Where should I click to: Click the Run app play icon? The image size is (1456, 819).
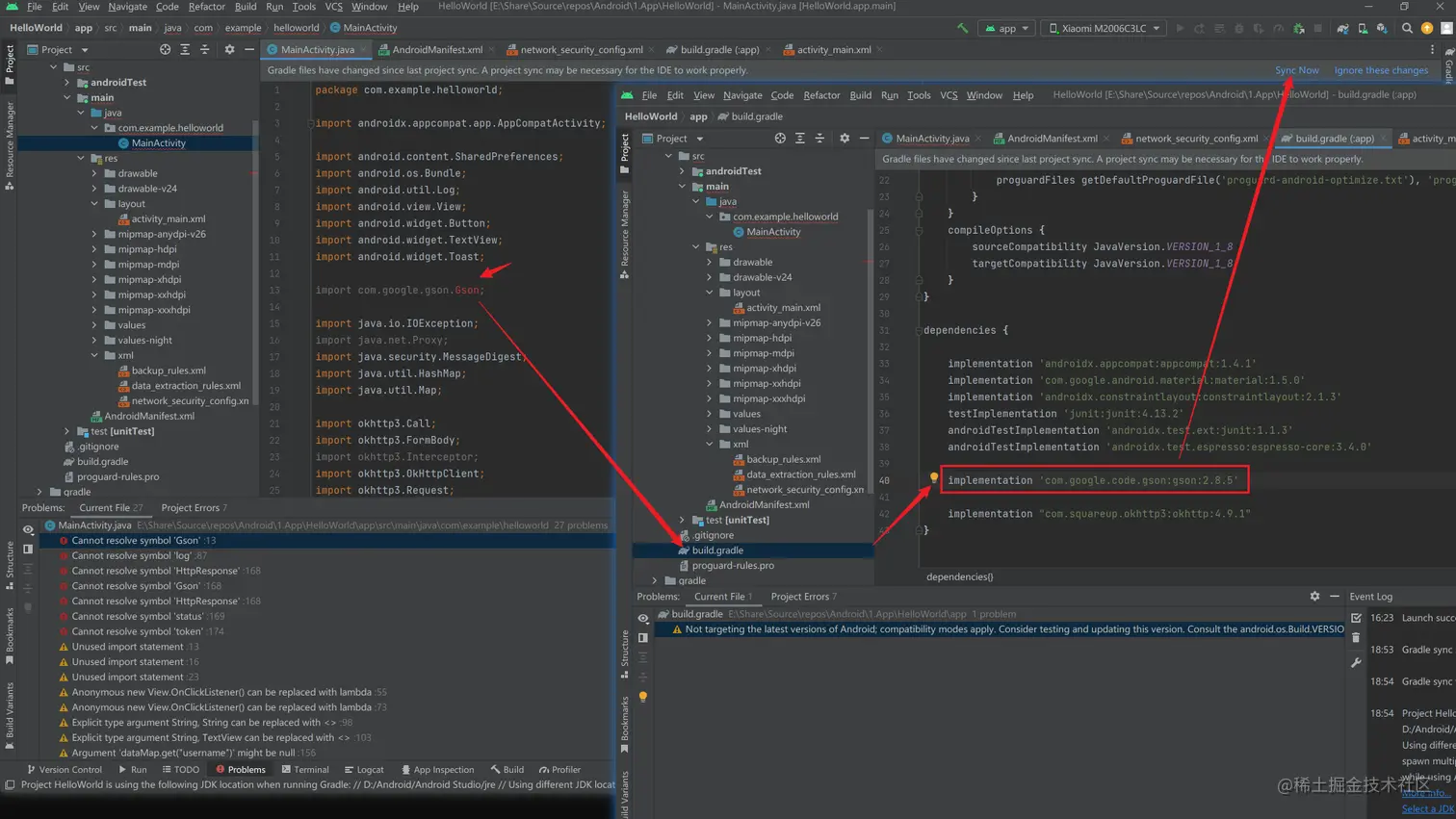[x=1180, y=28]
